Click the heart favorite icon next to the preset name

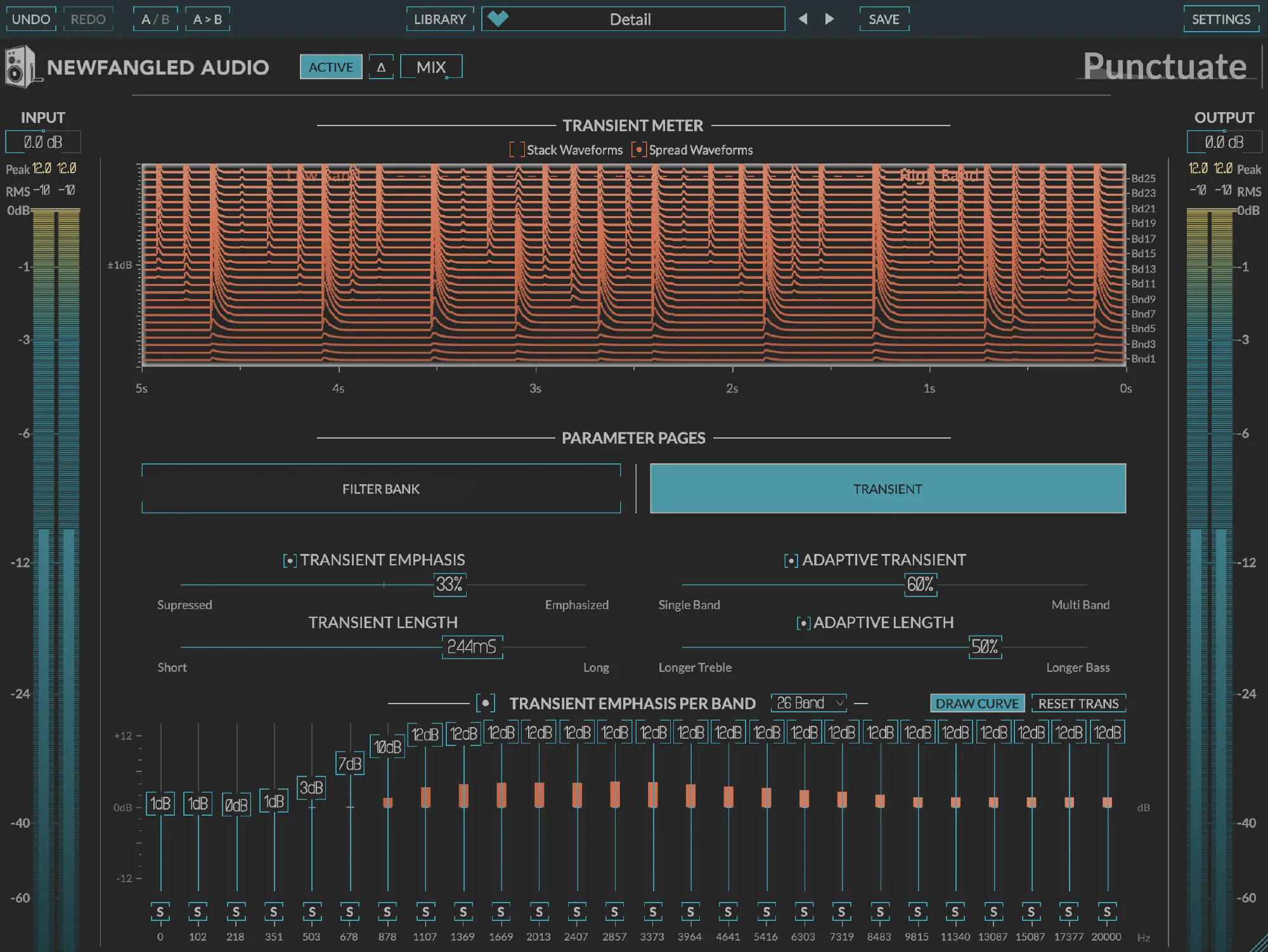(498, 19)
